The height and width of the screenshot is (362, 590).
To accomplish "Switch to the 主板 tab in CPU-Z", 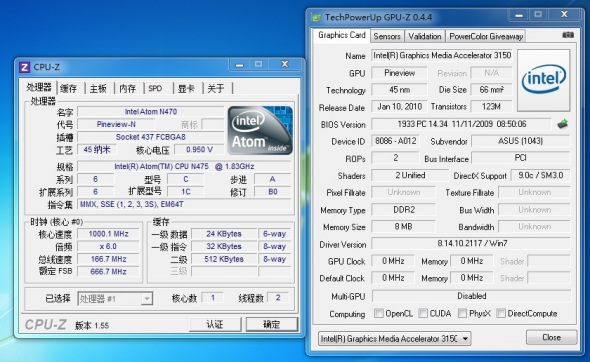I will (x=98, y=88).
